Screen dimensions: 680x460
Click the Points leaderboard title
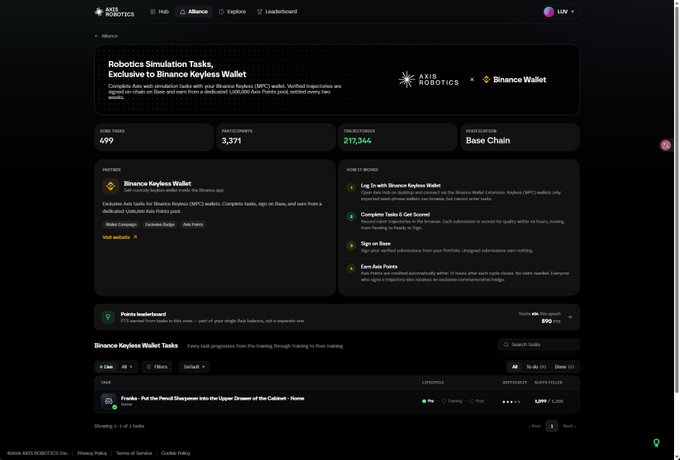pyautogui.click(x=143, y=314)
